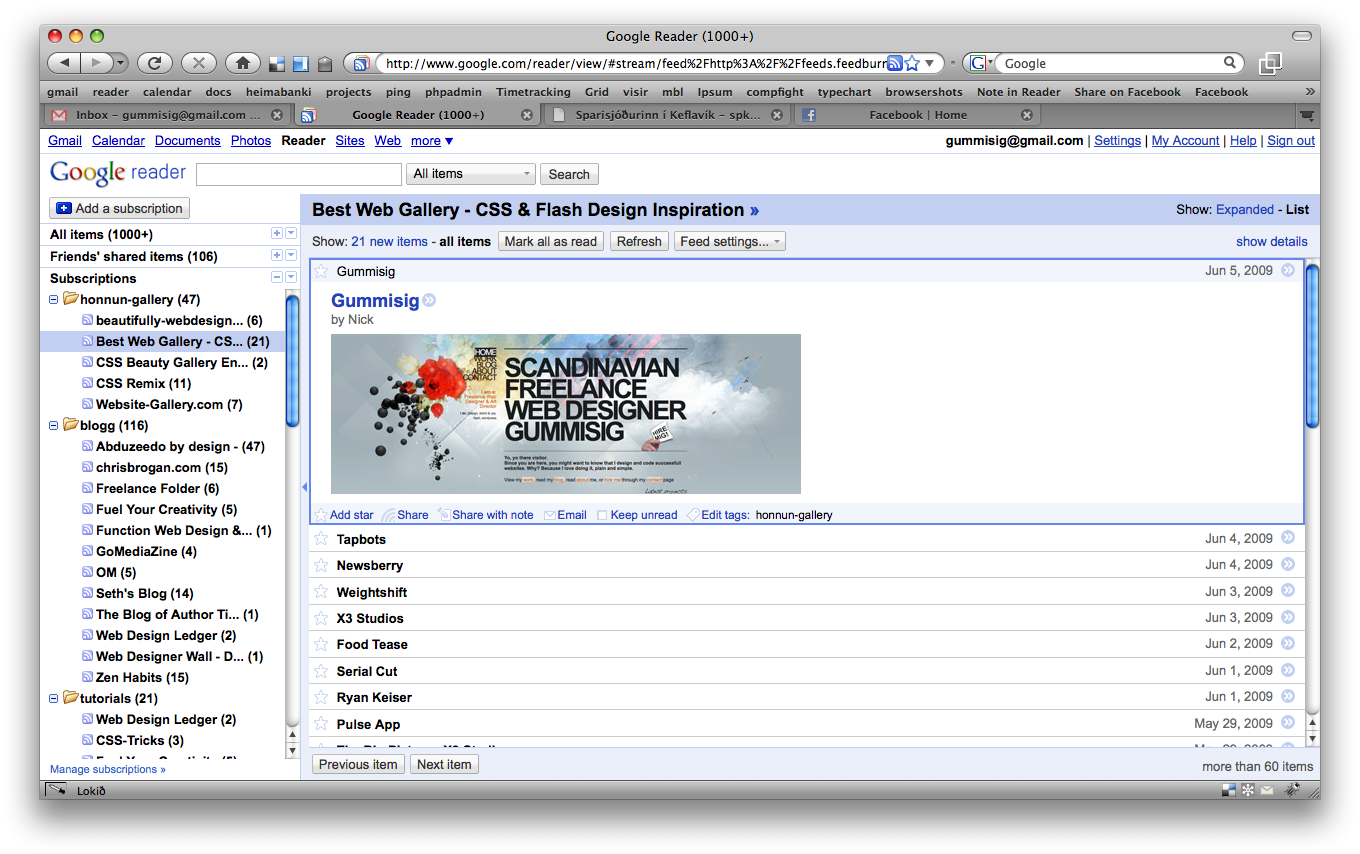The height and width of the screenshot is (854, 1360).
Task: Open Tapbots original page via arrow icon
Action: tap(1288, 538)
